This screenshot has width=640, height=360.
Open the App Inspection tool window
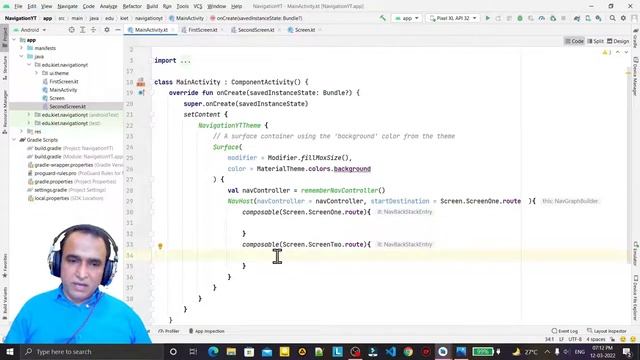pyautogui.click(x=206, y=331)
